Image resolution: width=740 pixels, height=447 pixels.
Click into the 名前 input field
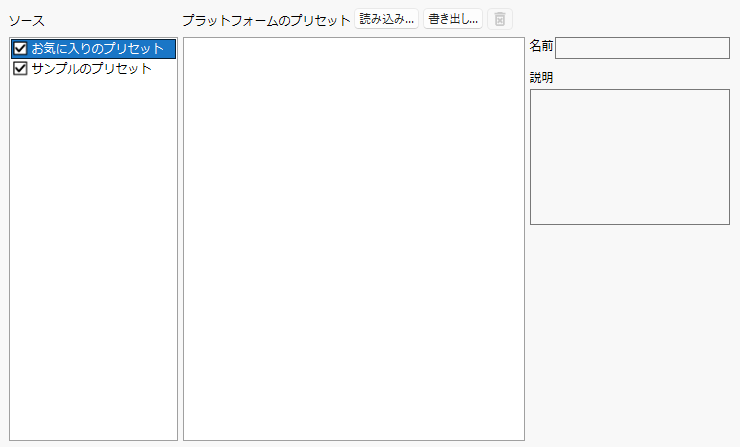point(642,48)
